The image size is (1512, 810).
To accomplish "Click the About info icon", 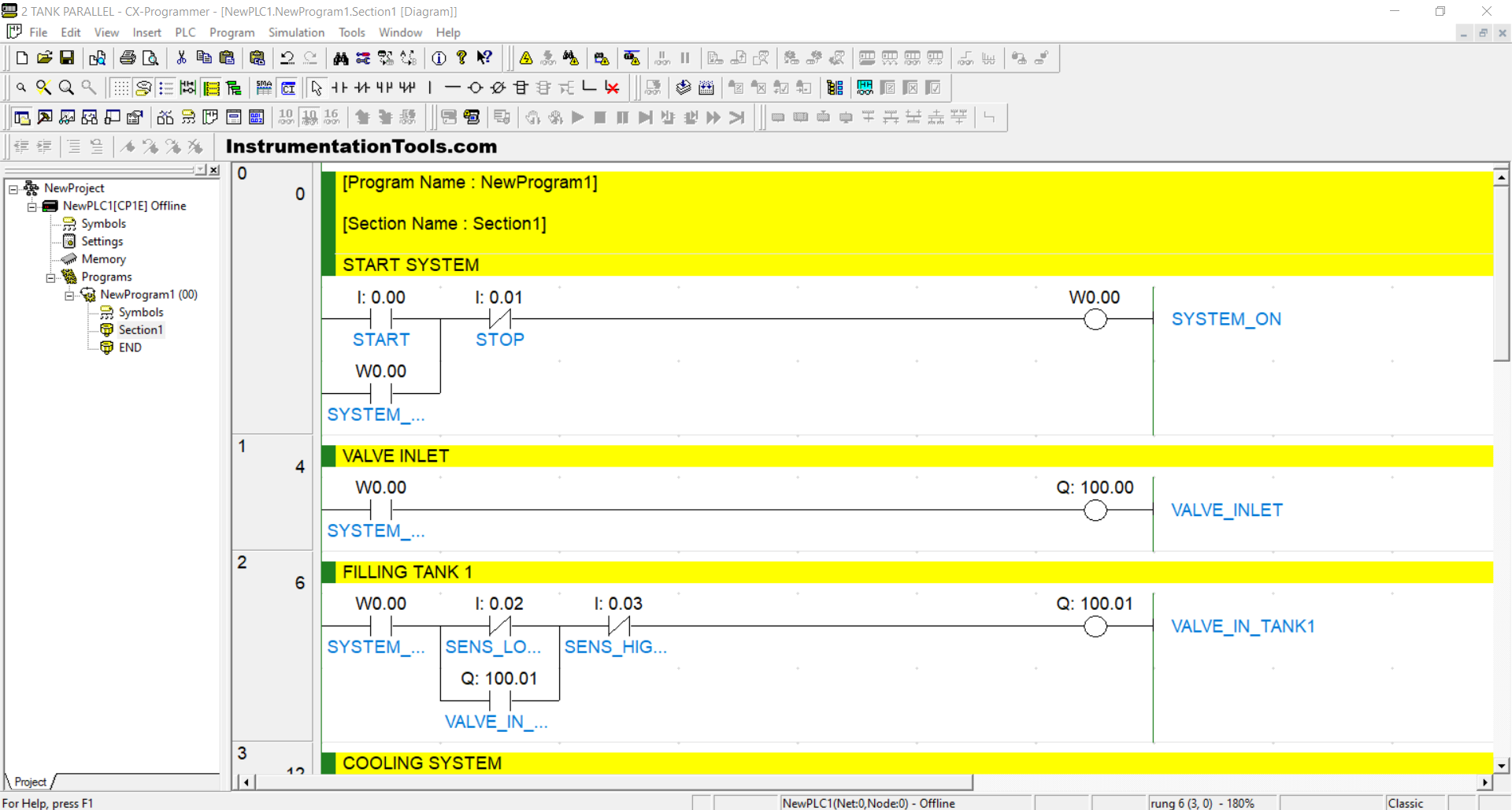I will pyautogui.click(x=439, y=58).
